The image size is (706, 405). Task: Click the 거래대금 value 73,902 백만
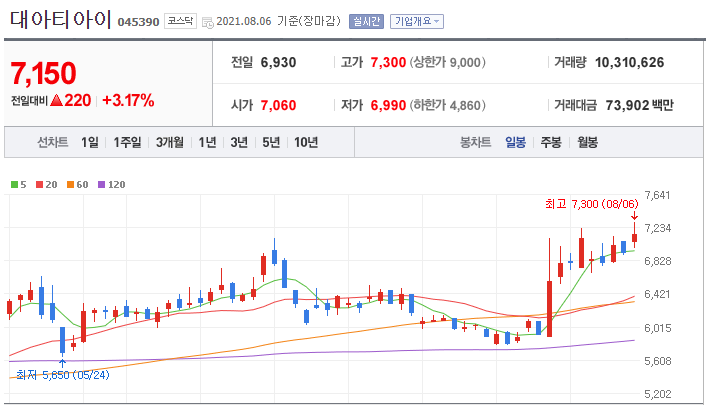(639, 105)
